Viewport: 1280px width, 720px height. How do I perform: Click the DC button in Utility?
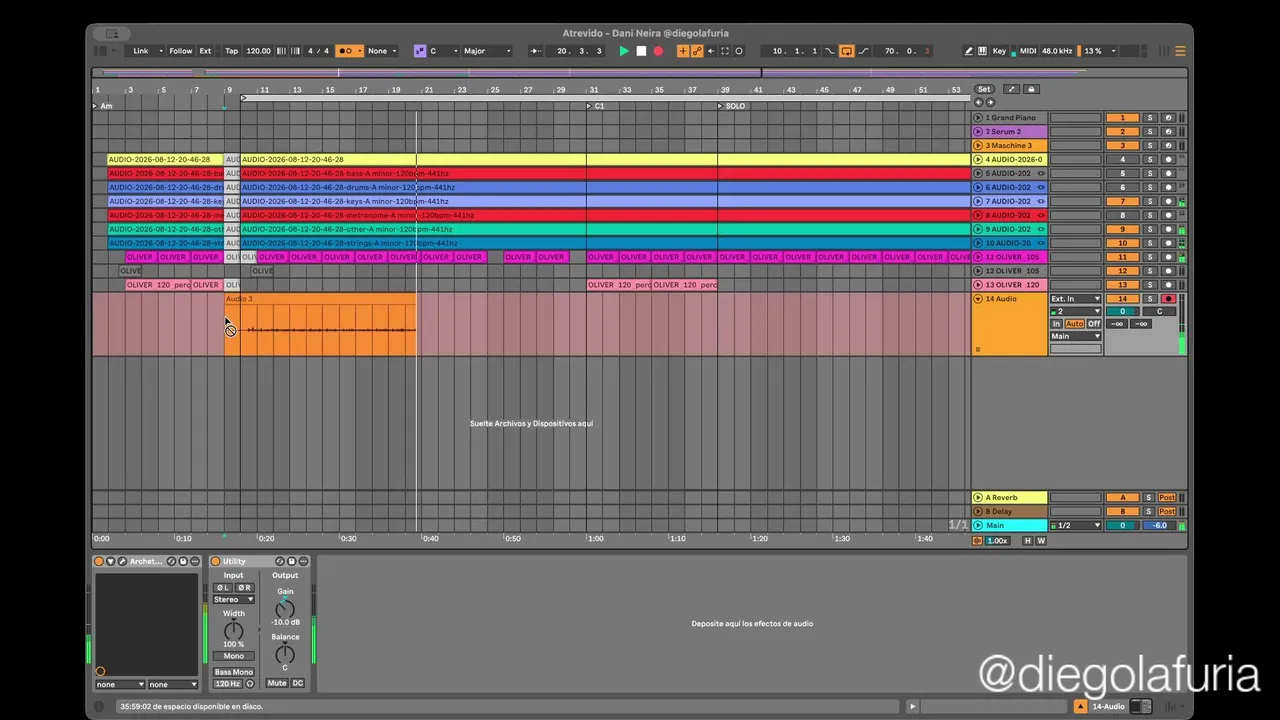tap(298, 683)
